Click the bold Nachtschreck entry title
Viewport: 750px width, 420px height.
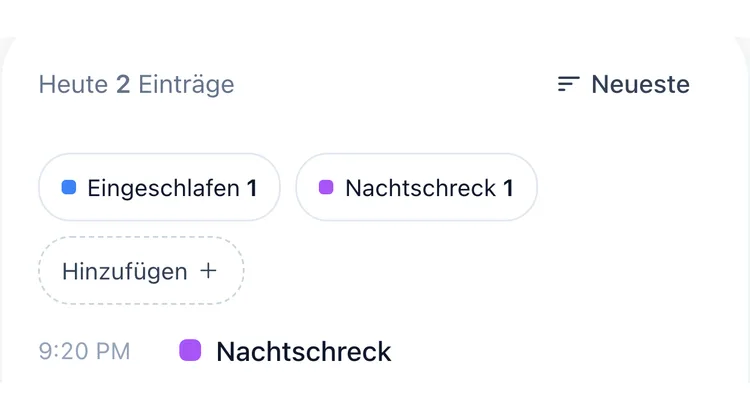[304, 352]
